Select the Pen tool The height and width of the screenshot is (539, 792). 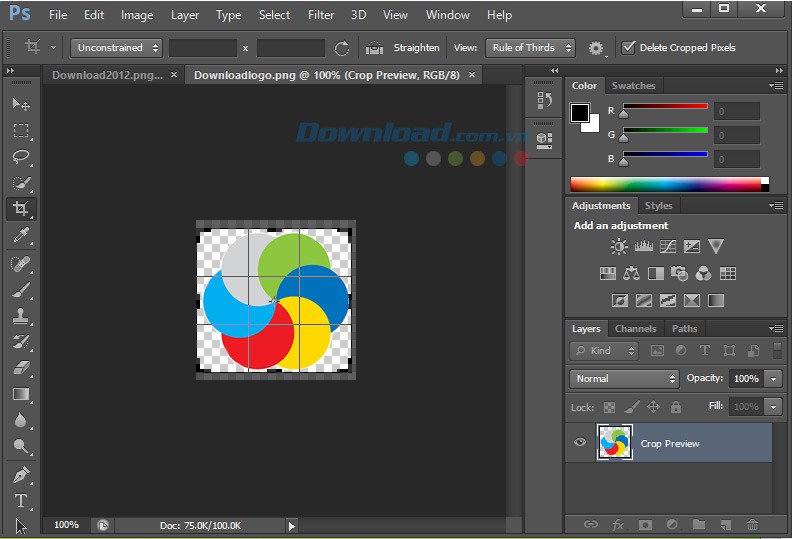pyautogui.click(x=21, y=474)
